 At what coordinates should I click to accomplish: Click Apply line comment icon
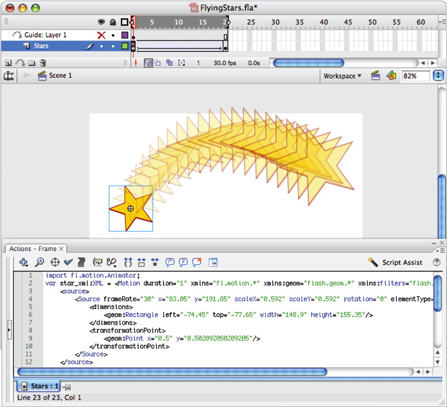tap(183, 262)
